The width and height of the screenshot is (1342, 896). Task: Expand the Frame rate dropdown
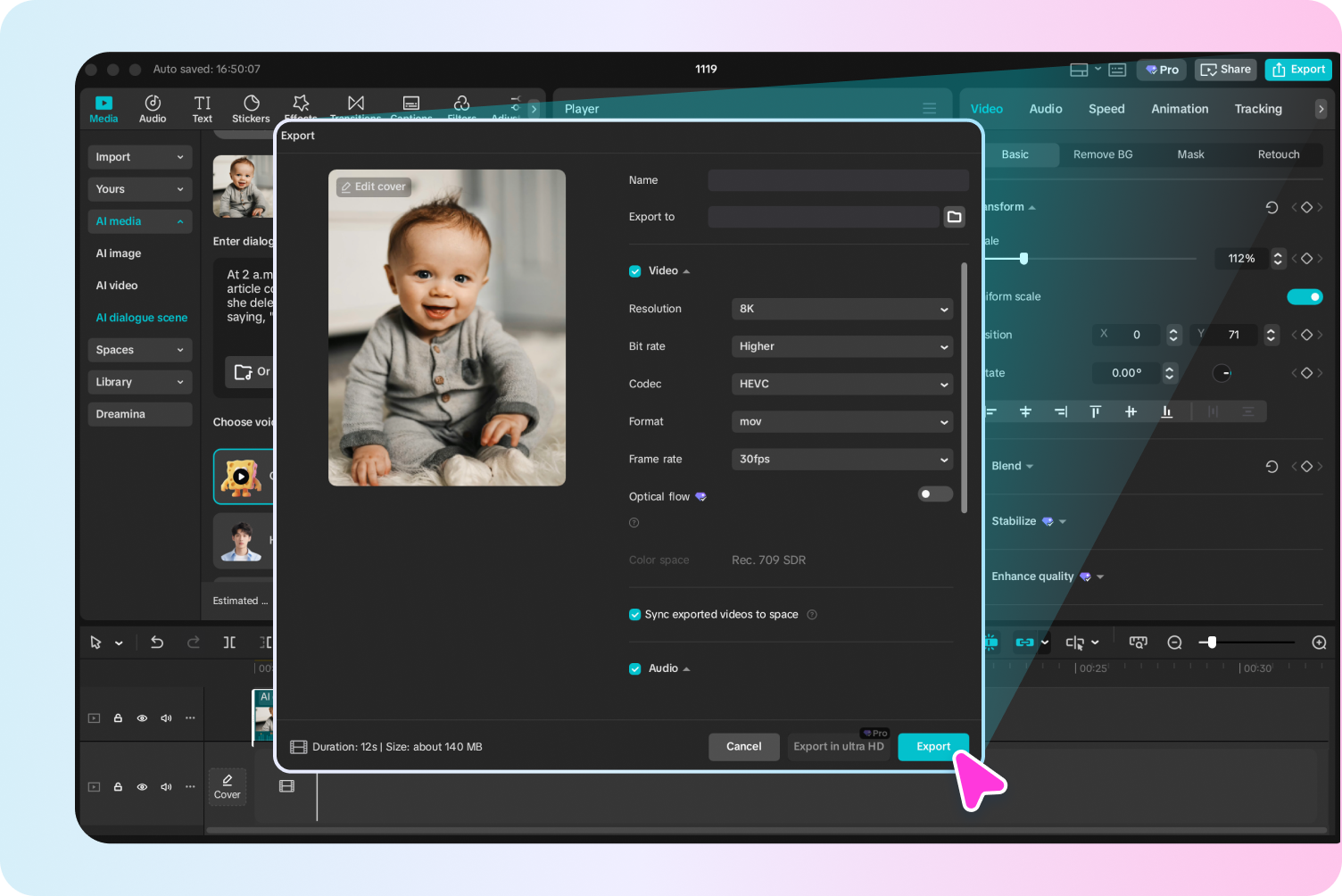click(841, 459)
